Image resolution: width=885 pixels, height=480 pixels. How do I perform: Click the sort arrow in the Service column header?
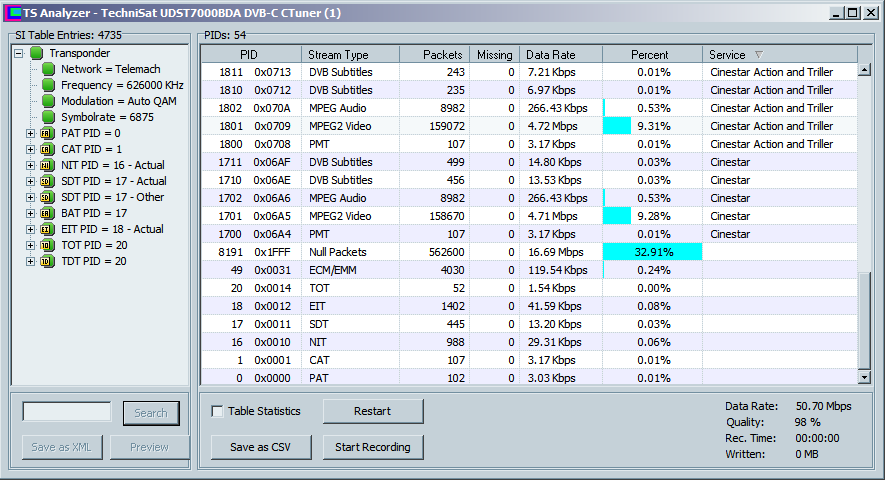759,55
